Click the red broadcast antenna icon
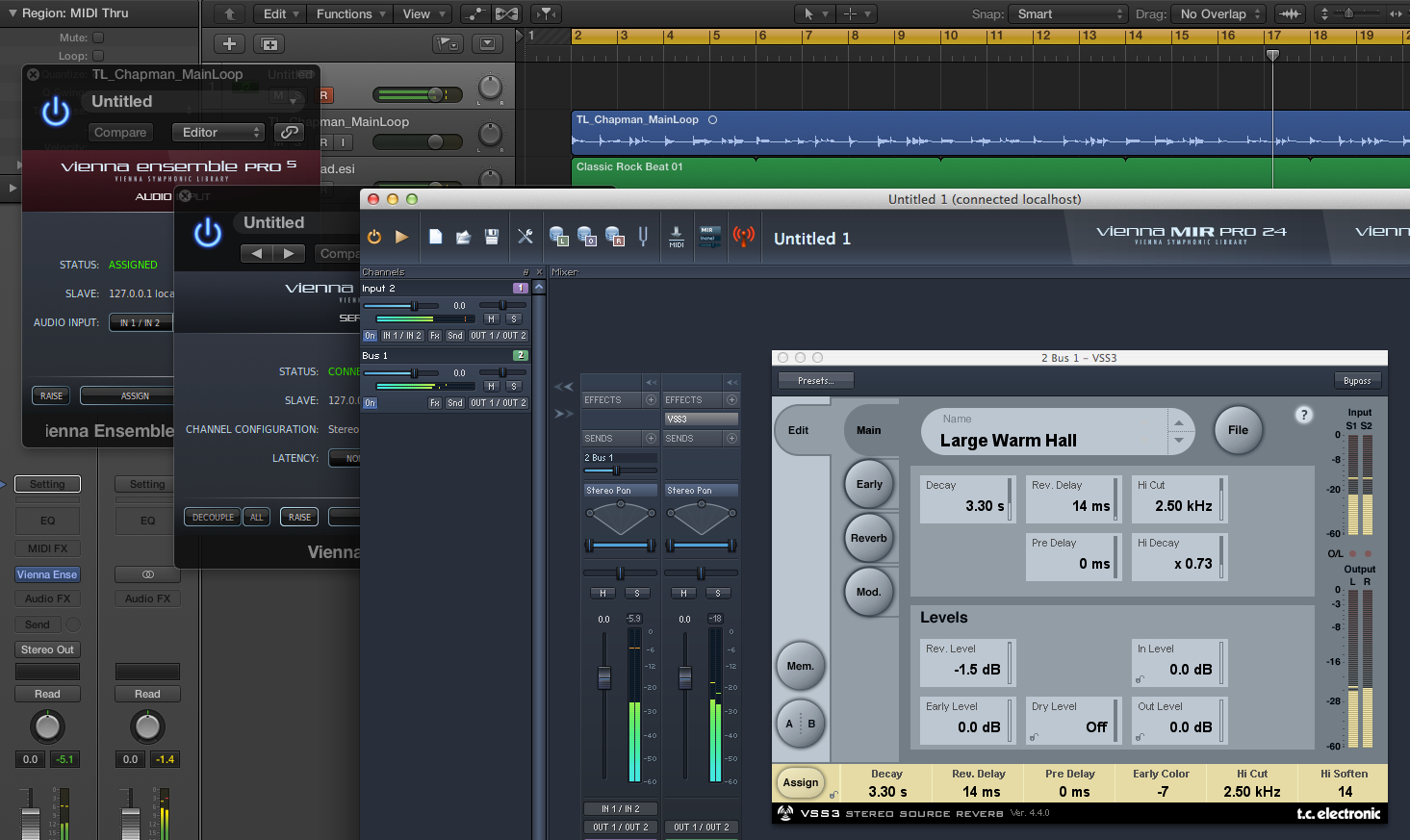Screen dimensions: 1410x840 [x=743, y=237]
